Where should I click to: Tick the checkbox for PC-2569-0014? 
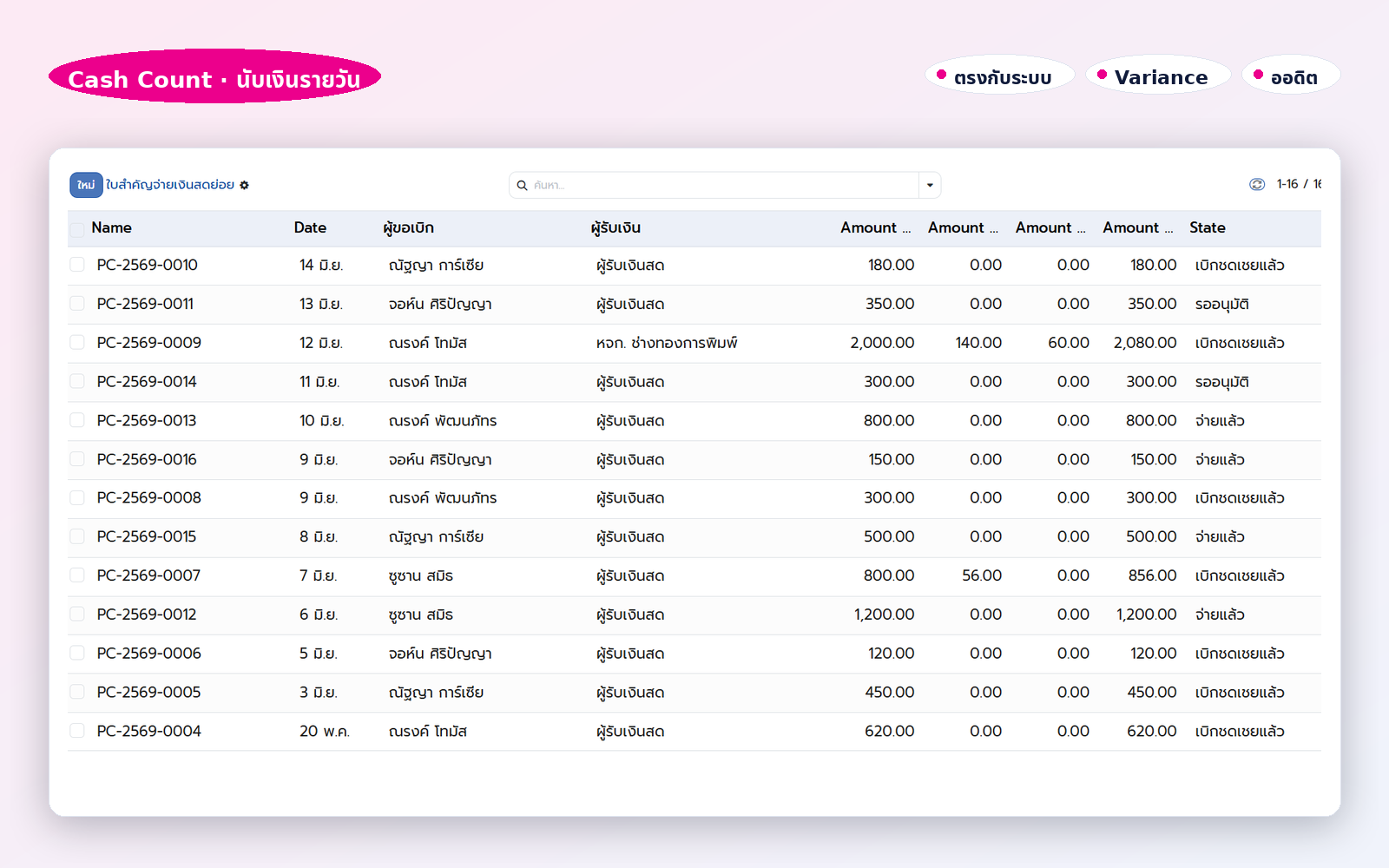[77, 381]
